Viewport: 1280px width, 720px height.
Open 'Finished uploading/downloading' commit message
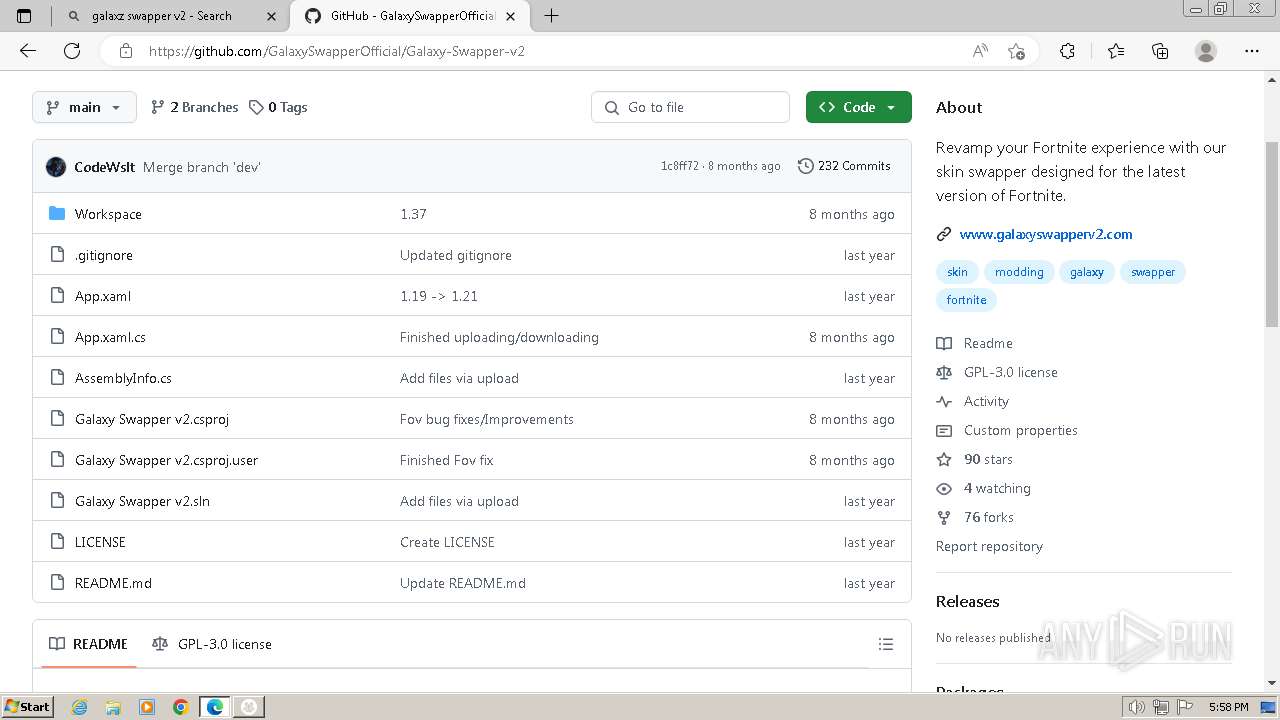pos(499,337)
